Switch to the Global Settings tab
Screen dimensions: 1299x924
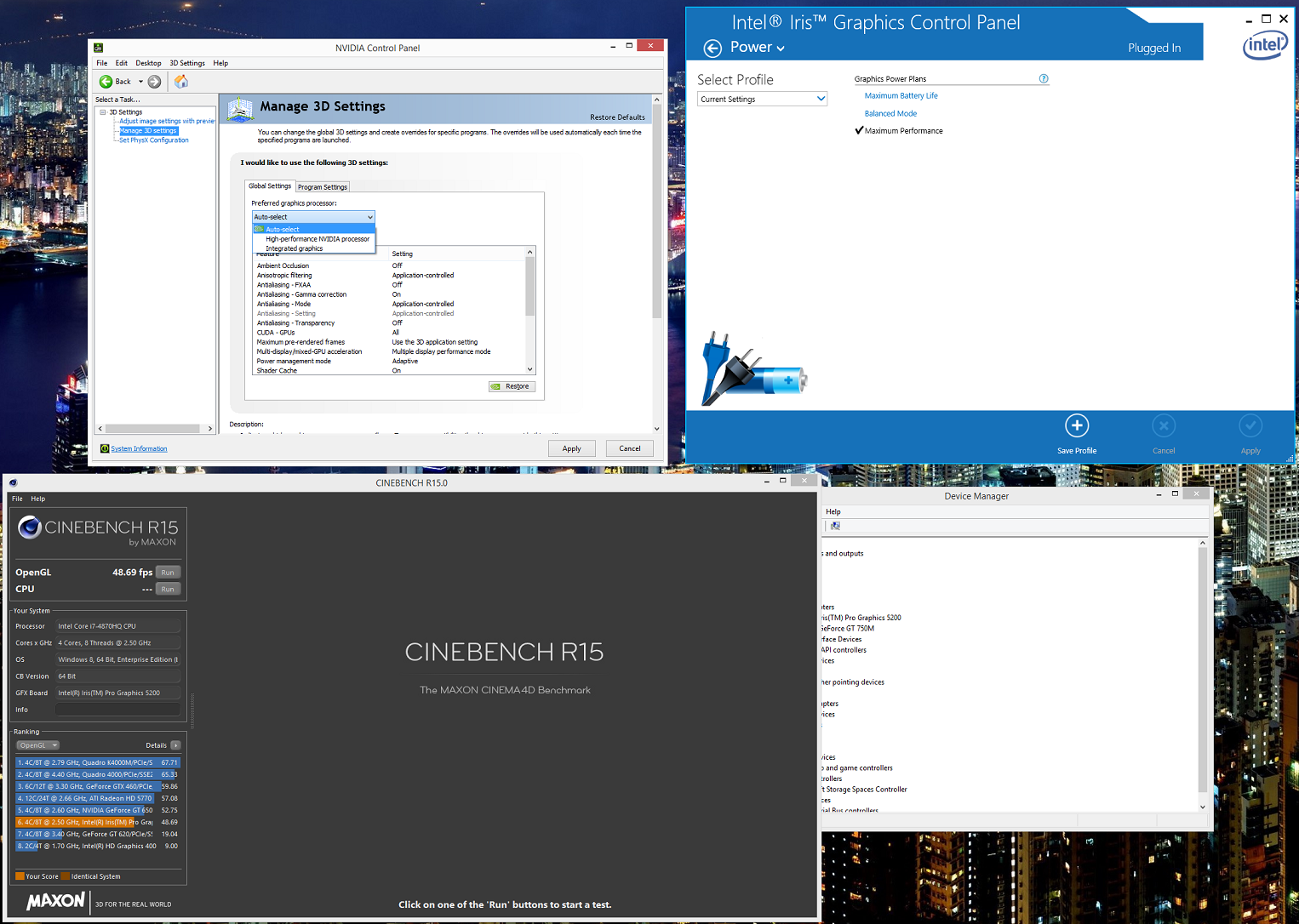click(x=270, y=186)
